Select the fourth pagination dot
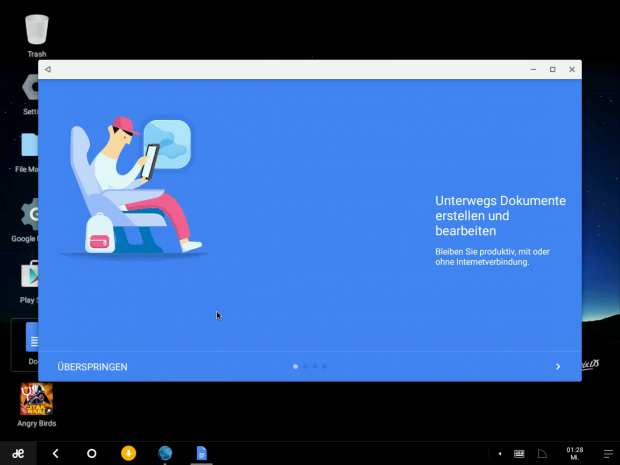Image resolution: width=620 pixels, height=465 pixels. [x=324, y=367]
